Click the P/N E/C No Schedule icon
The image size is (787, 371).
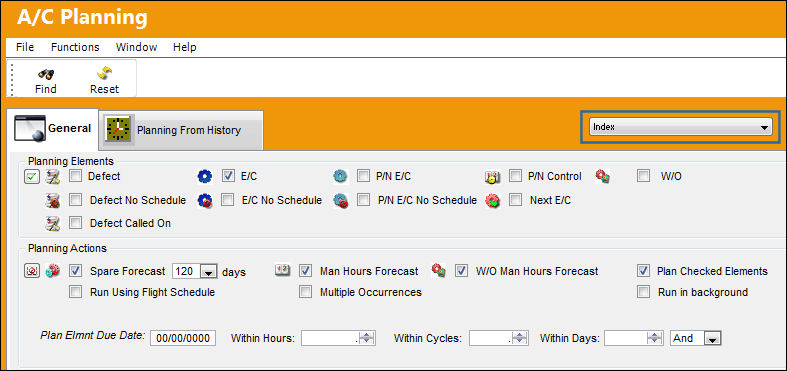(x=341, y=201)
